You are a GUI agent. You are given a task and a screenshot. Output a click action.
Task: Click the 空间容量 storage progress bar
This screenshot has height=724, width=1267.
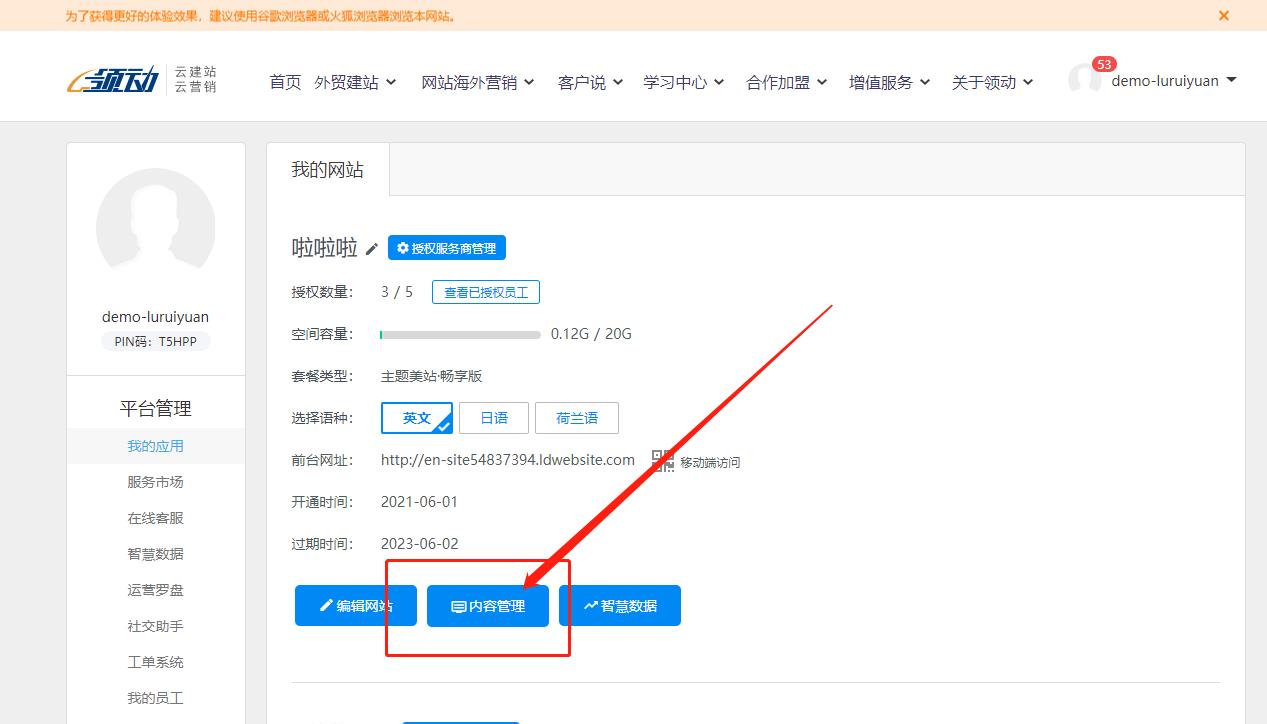[x=460, y=334]
